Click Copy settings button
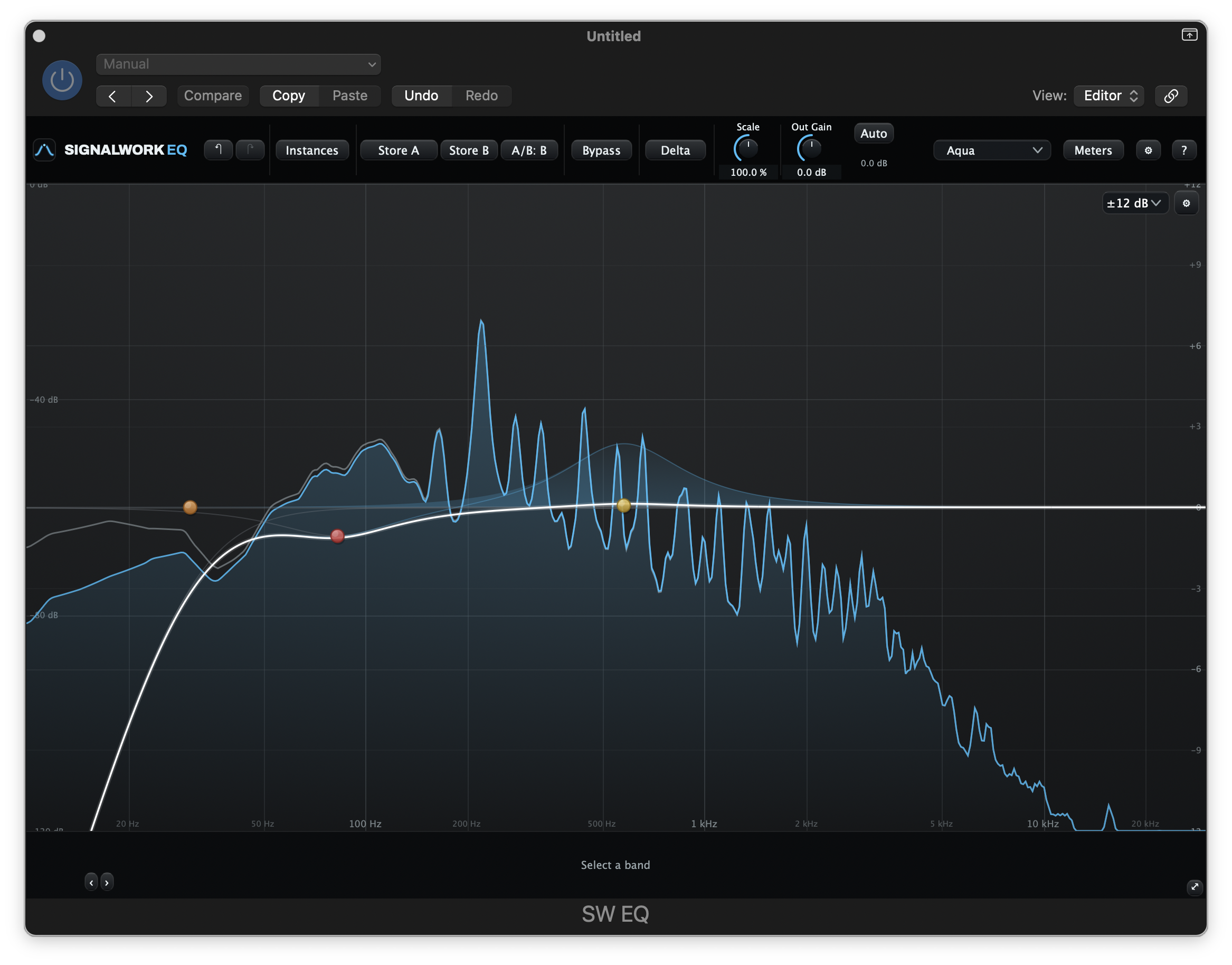The image size is (1232, 965). pyautogui.click(x=289, y=96)
